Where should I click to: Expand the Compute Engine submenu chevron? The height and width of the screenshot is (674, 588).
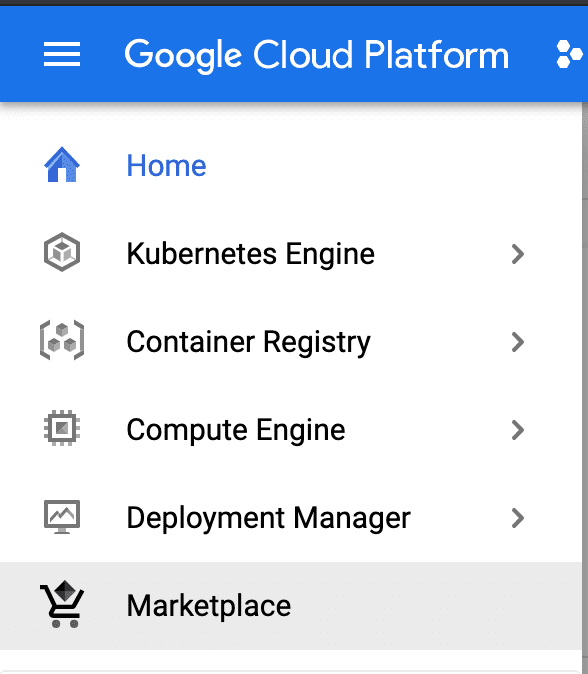[518, 430]
